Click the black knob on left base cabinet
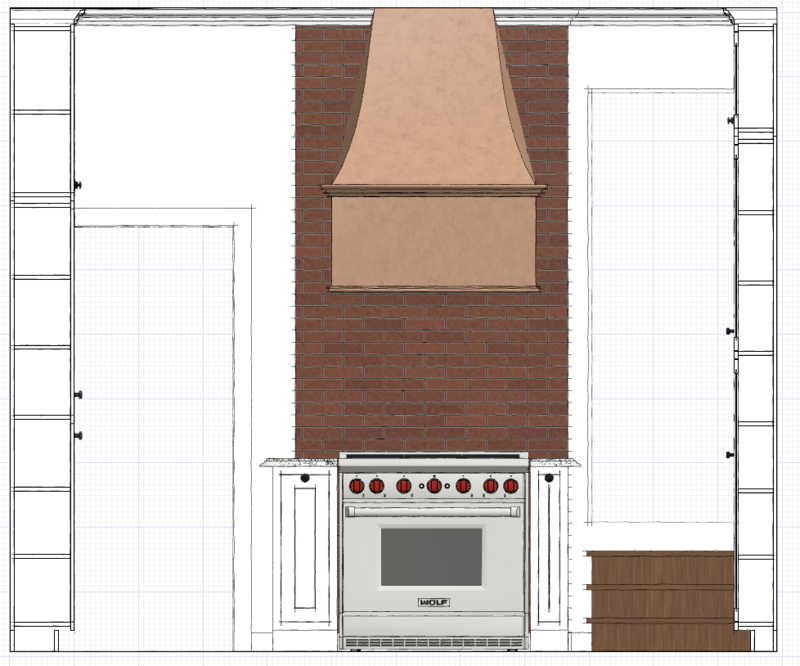Viewport: 800px width, 666px height. pyautogui.click(x=305, y=478)
